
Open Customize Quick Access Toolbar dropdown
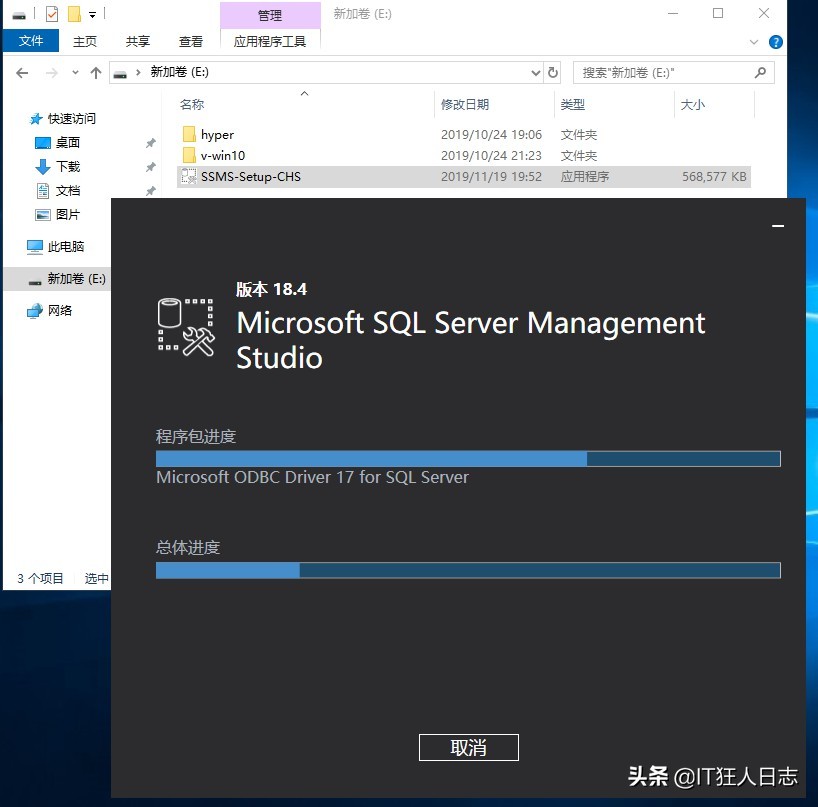point(92,15)
